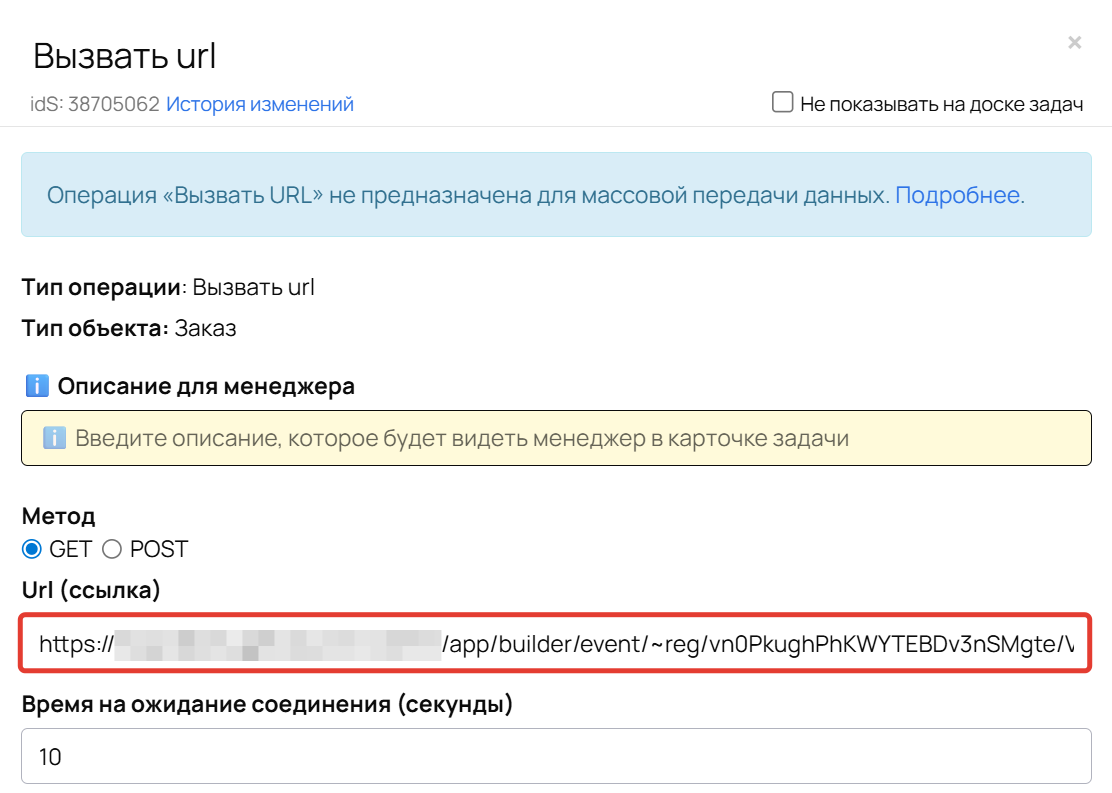The width and height of the screenshot is (1112, 793).
Task: Enable Не показывать на доске задач checkbox
Action: [782, 102]
